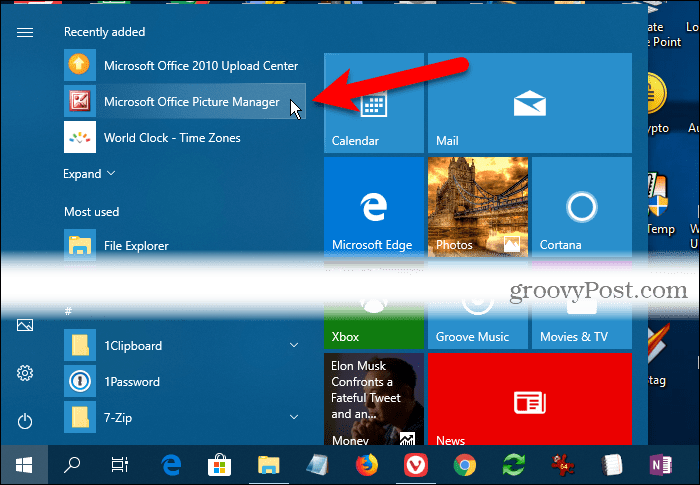Open the Calendar tile
This screenshot has width=700, height=485.
coord(374,103)
